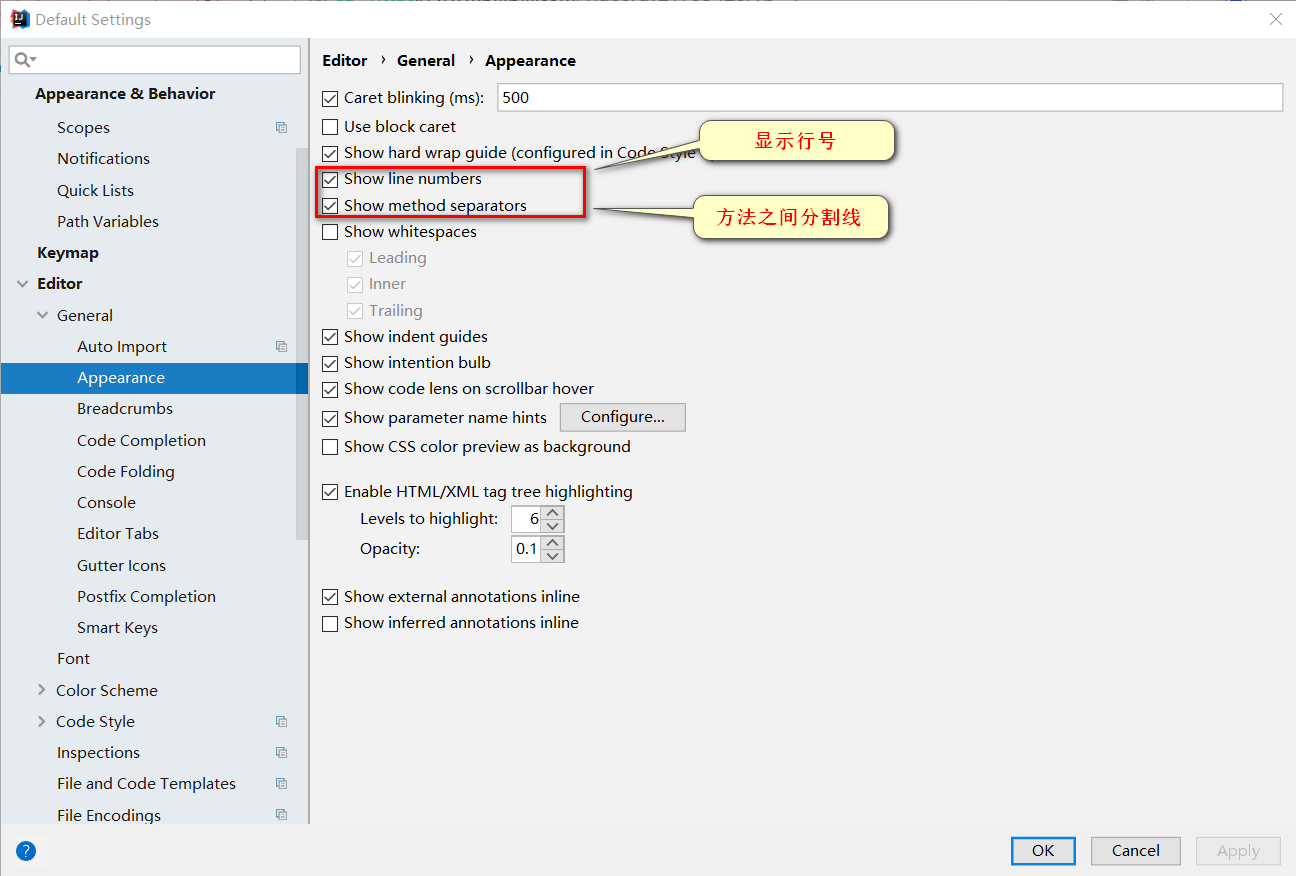This screenshot has height=876, width=1296.
Task: Click the icon beside File and Code Templates
Action: point(281,784)
